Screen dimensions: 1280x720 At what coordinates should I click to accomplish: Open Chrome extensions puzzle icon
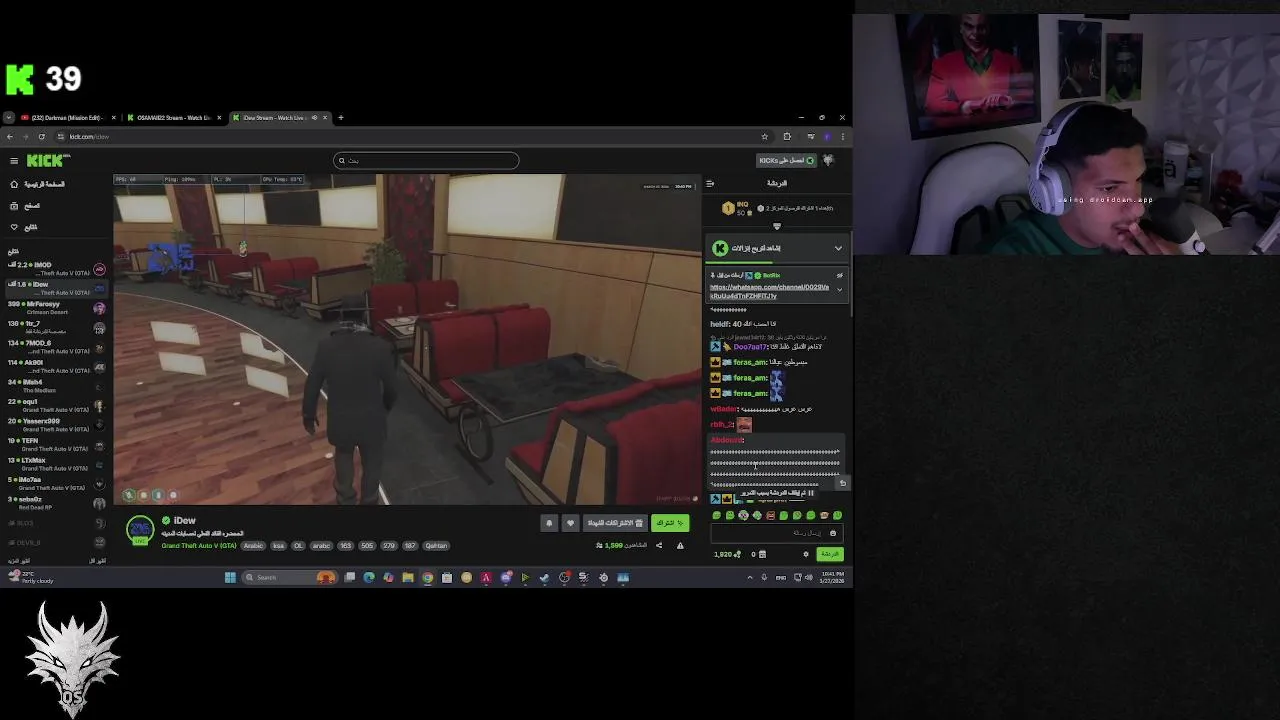[x=787, y=137]
